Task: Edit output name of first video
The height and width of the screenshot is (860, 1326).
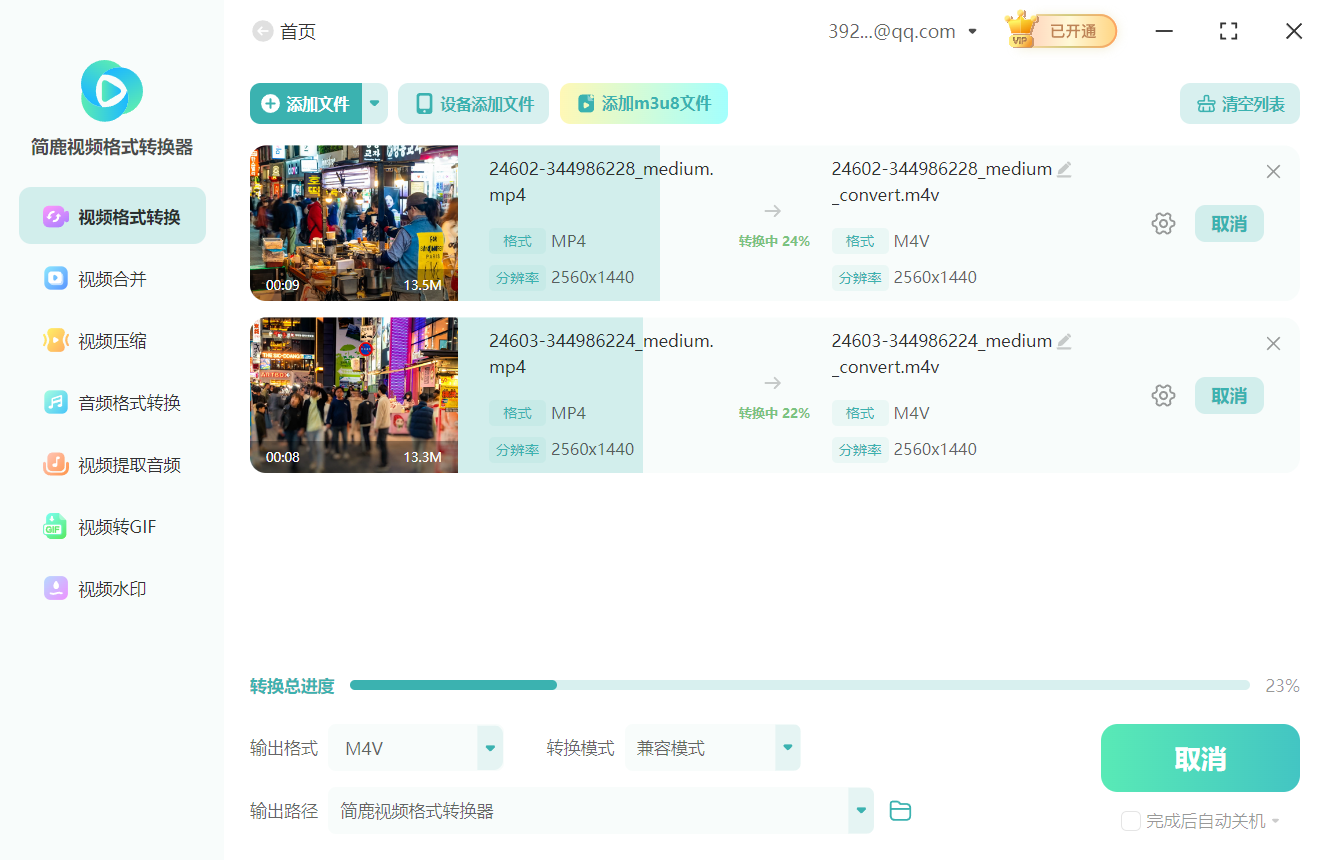Action: [1064, 170]
